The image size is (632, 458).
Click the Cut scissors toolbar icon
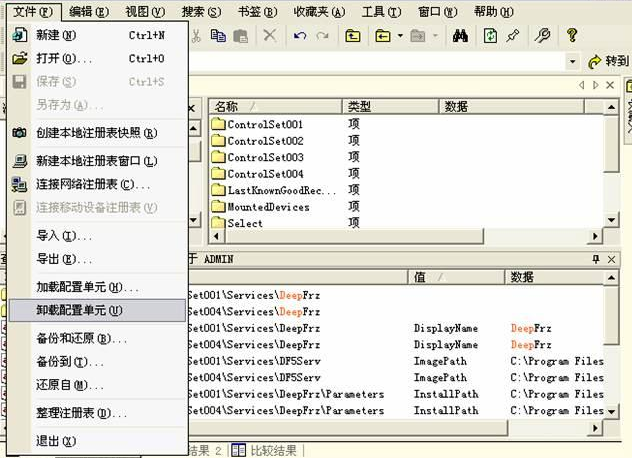[x=196, y=36]
